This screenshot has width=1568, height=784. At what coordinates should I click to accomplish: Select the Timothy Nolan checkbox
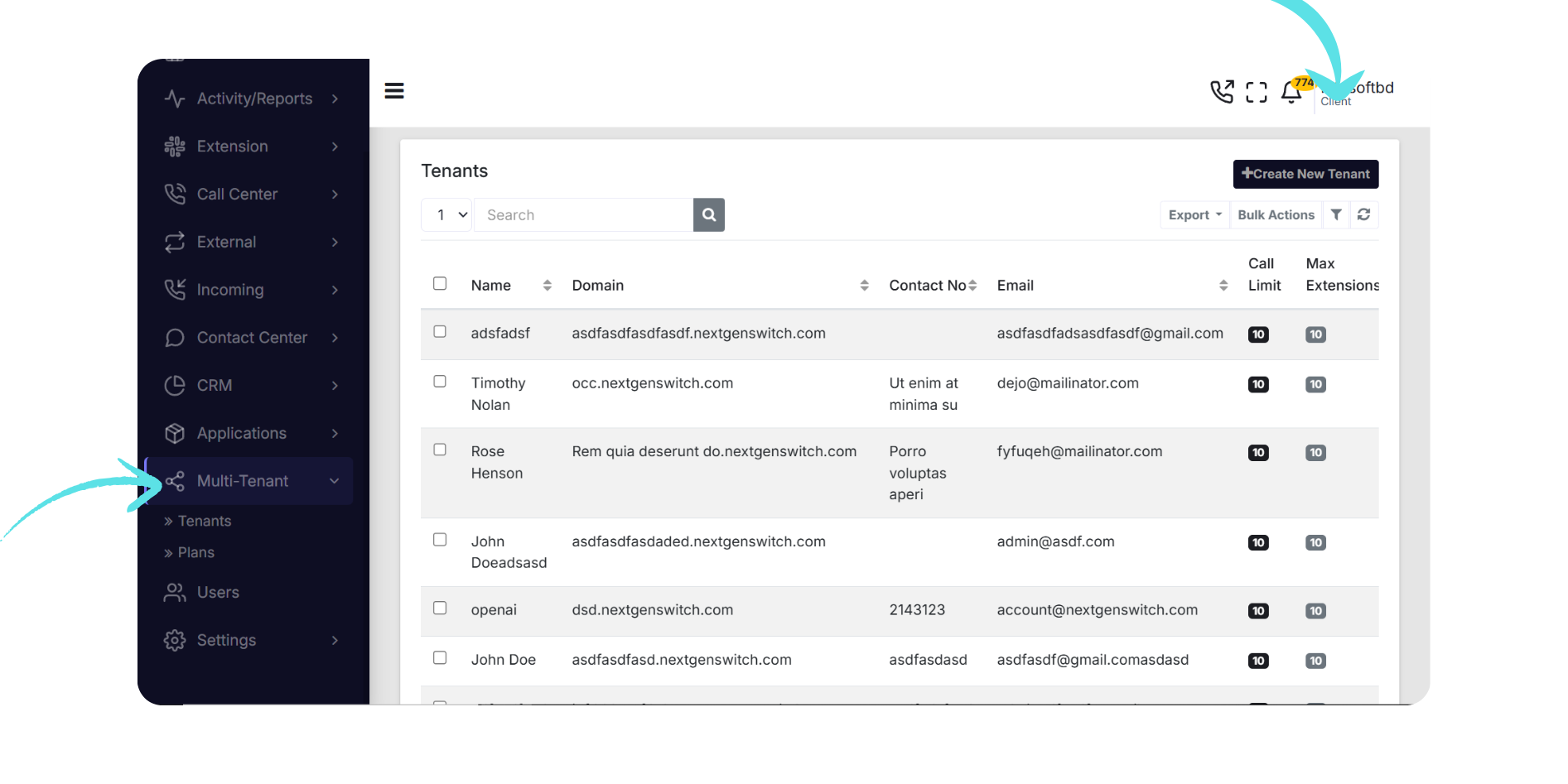(x=440, y=382)
